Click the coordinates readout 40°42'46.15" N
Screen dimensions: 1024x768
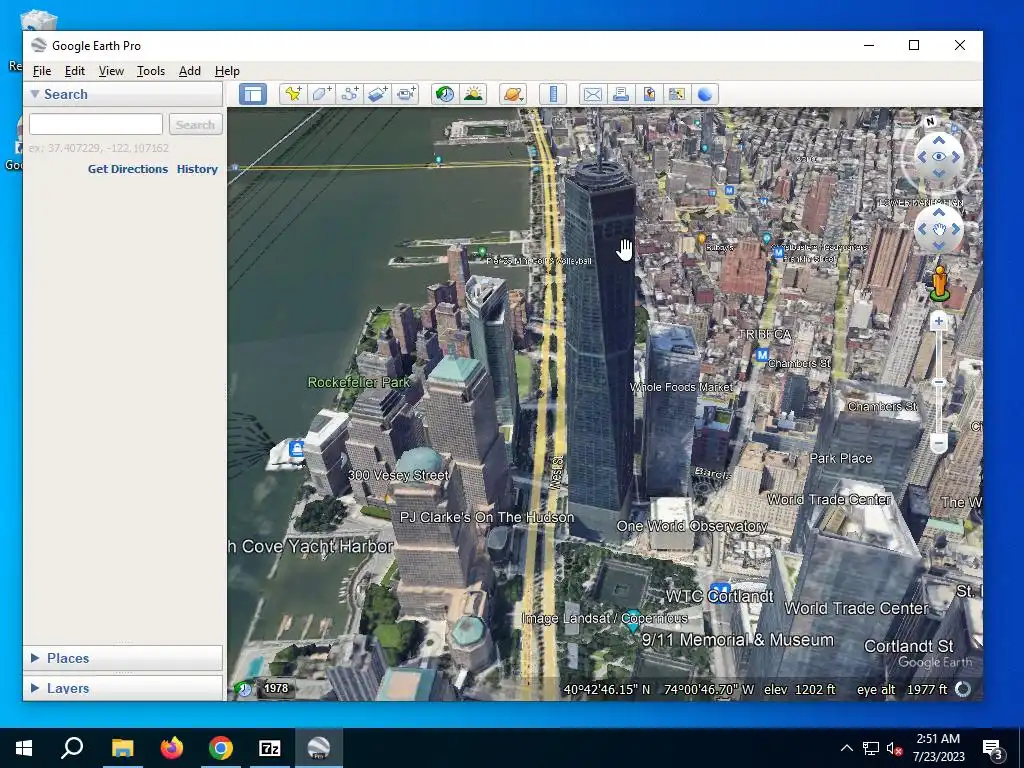607,689
